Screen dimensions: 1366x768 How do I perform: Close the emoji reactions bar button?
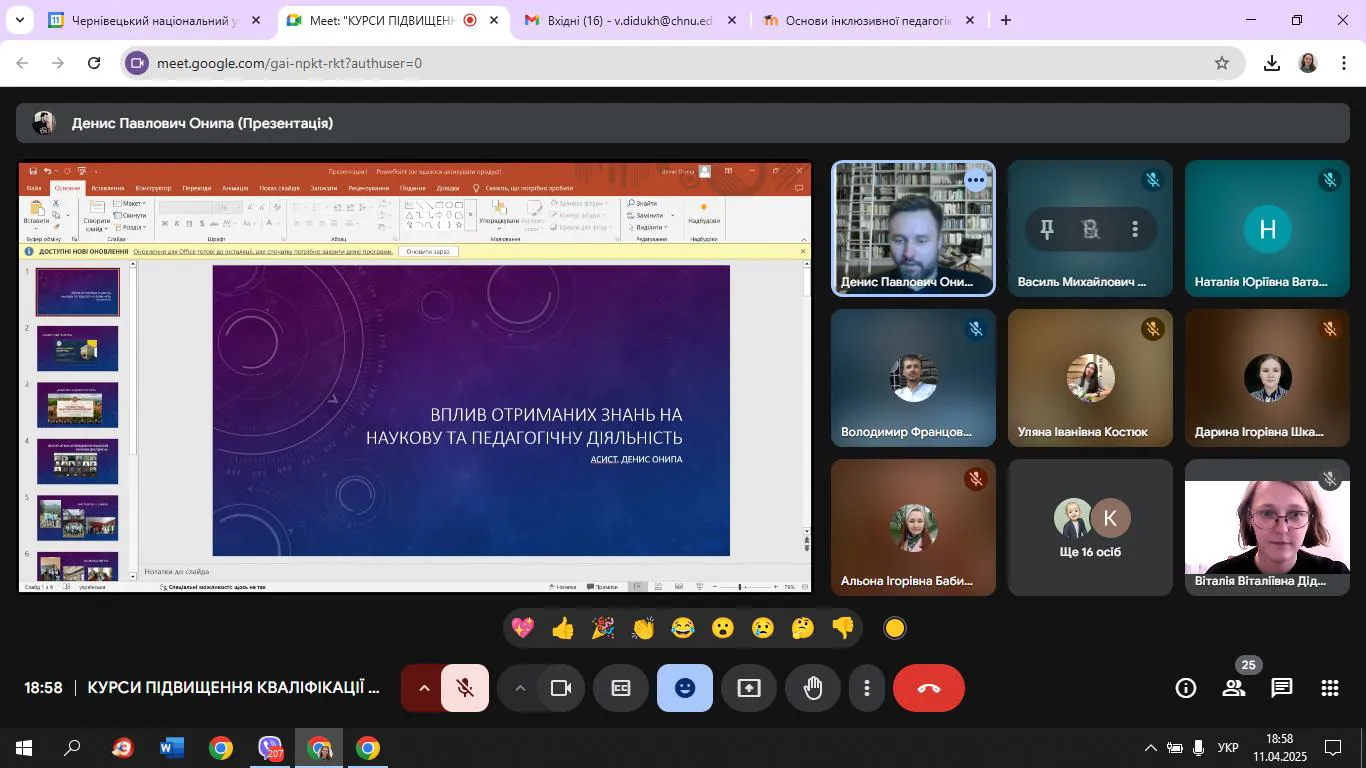pos(685,688)
